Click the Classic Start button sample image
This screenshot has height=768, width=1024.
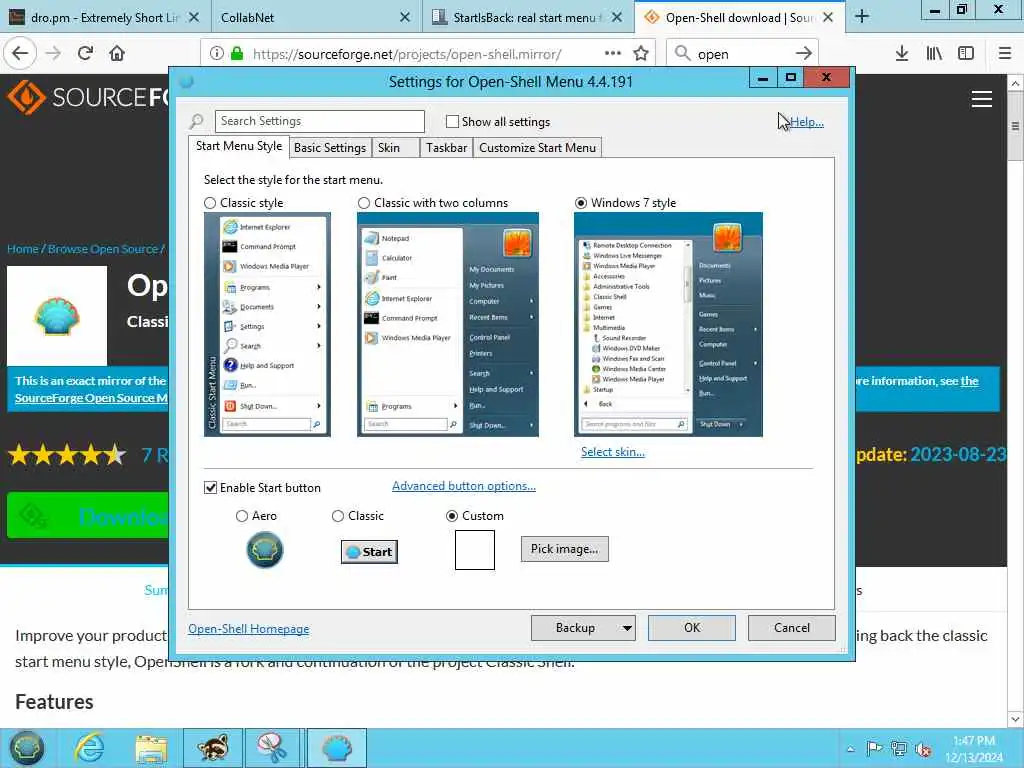click(370, 552)
